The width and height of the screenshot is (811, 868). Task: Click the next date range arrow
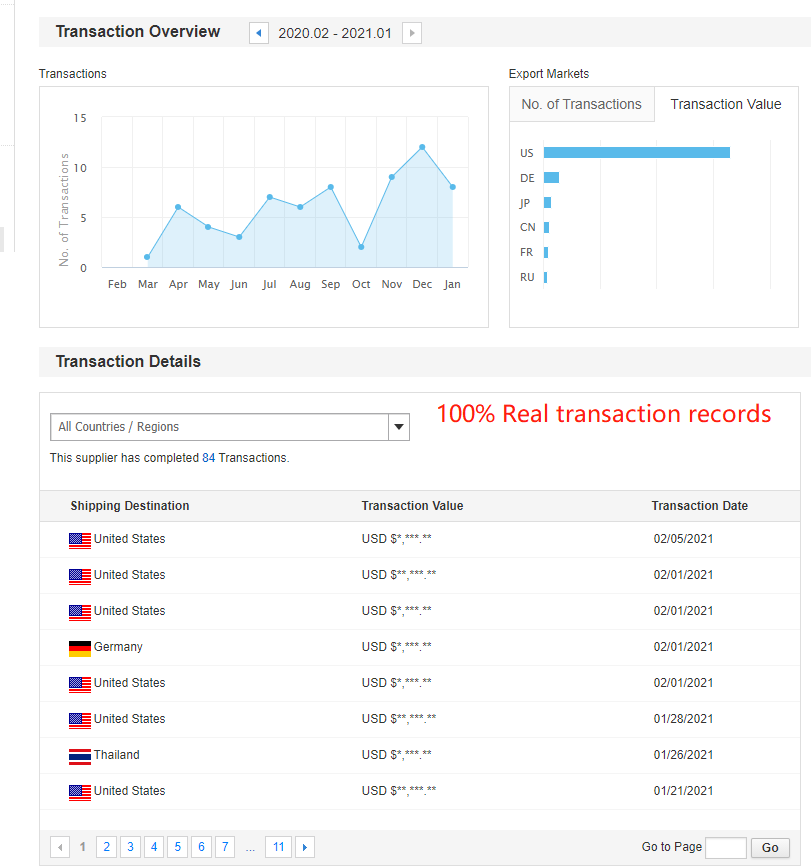click(412, 33)
